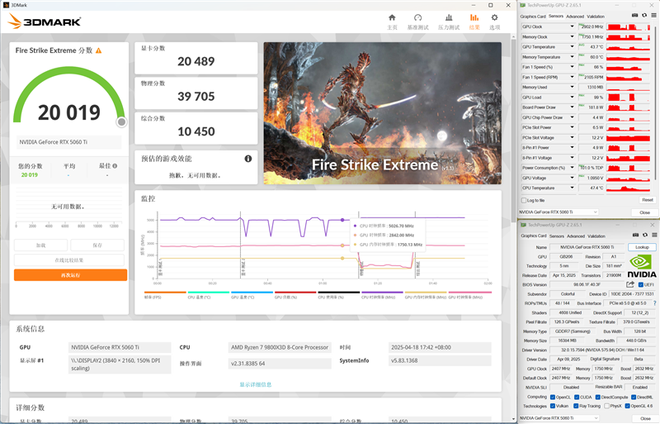Click the Fire Strike Extreme preview image
Image resolution: width=660 pixels, height=424 pixels.
[382, 113]
